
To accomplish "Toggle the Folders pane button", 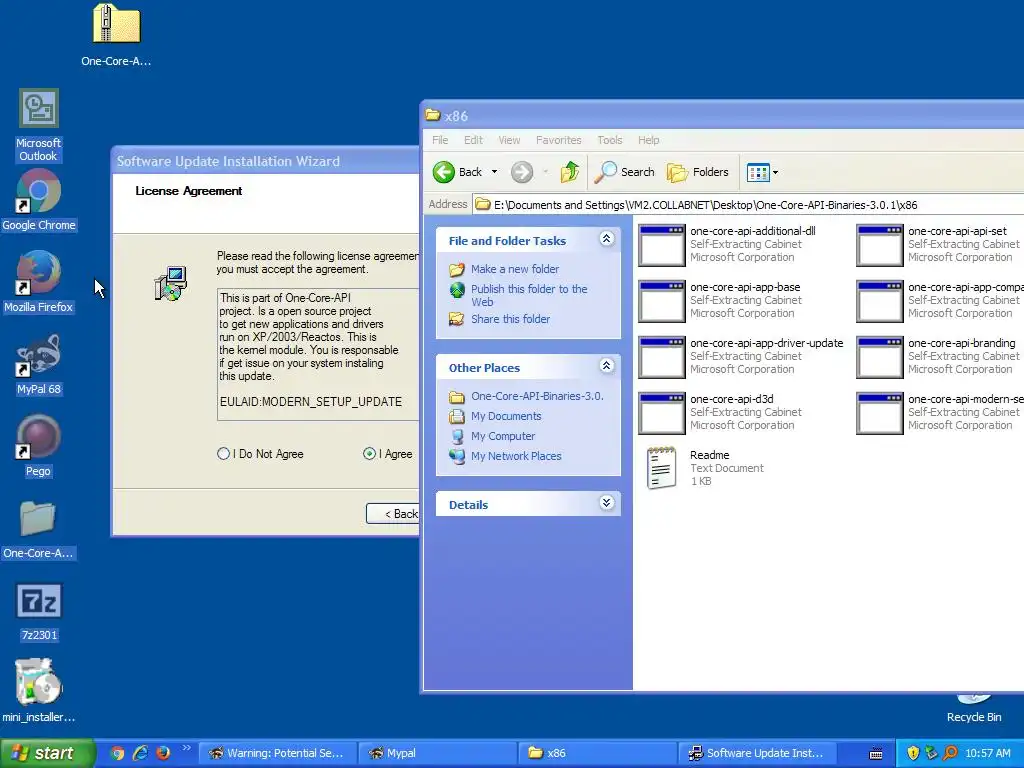I will click(697, 172).
